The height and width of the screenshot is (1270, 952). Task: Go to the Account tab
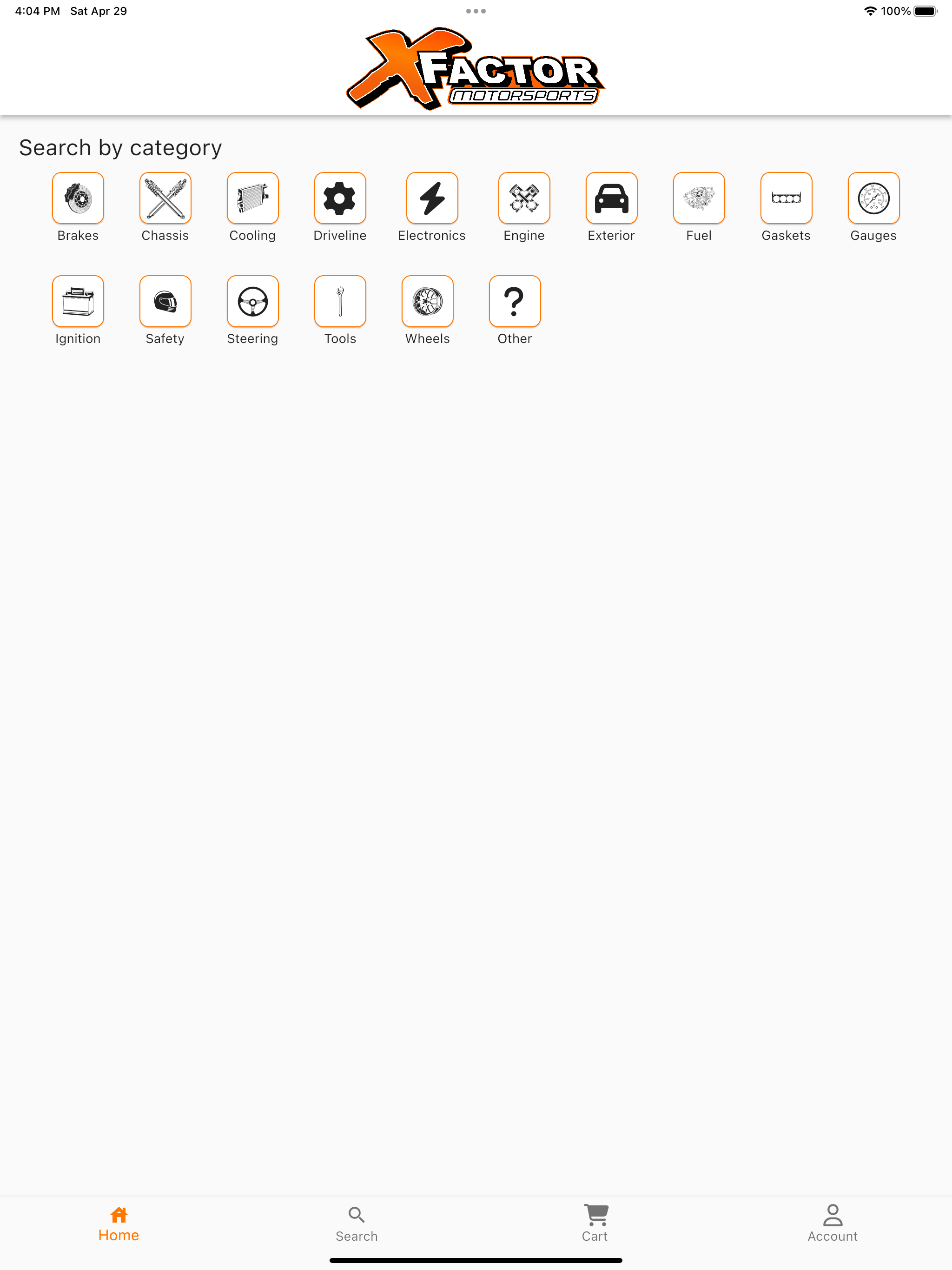coord(833,1224)
